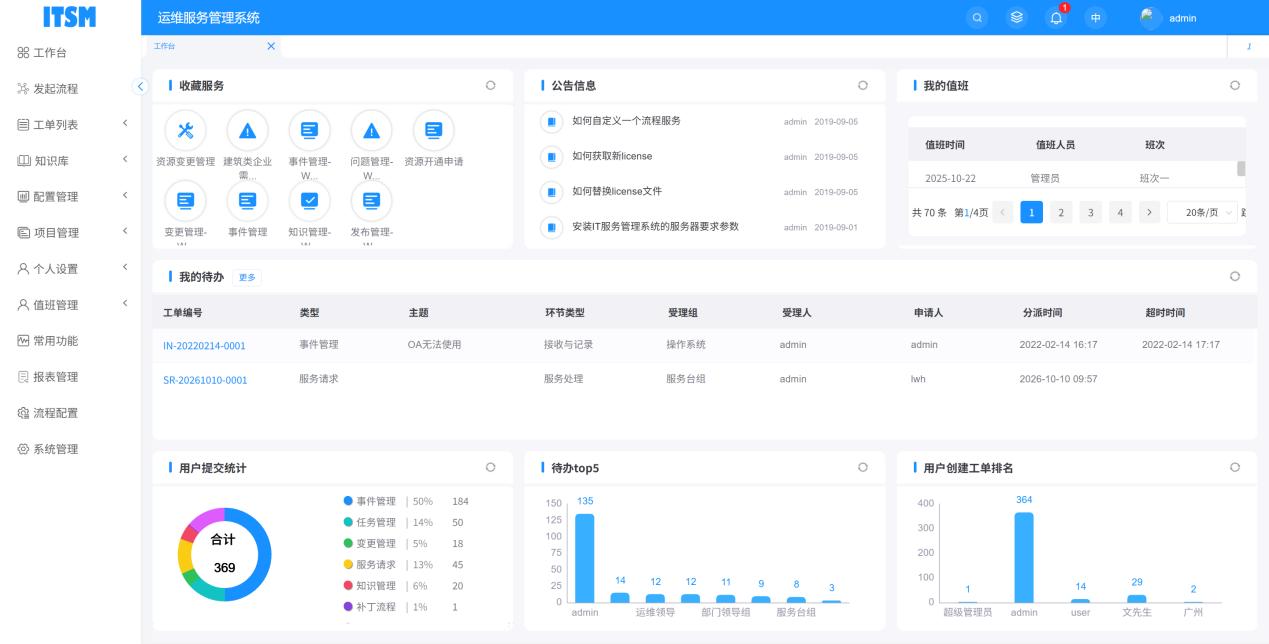1269x644 pixels.
Task: Toggle 知识管理 legend item
Action: tap(370, 586)
